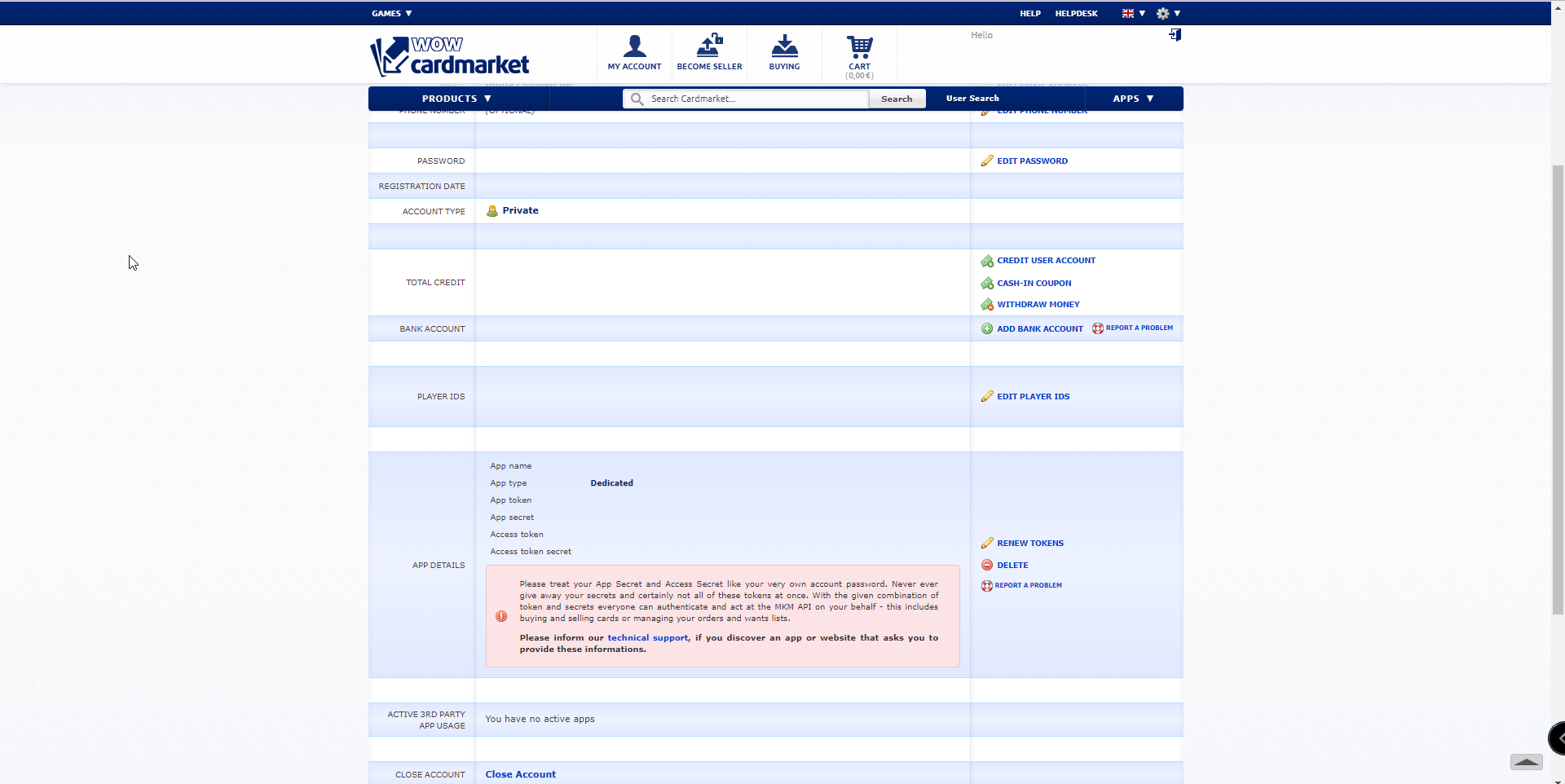
Task: Click the Edit Player IDs pencil icon
Action: (987, 397)
